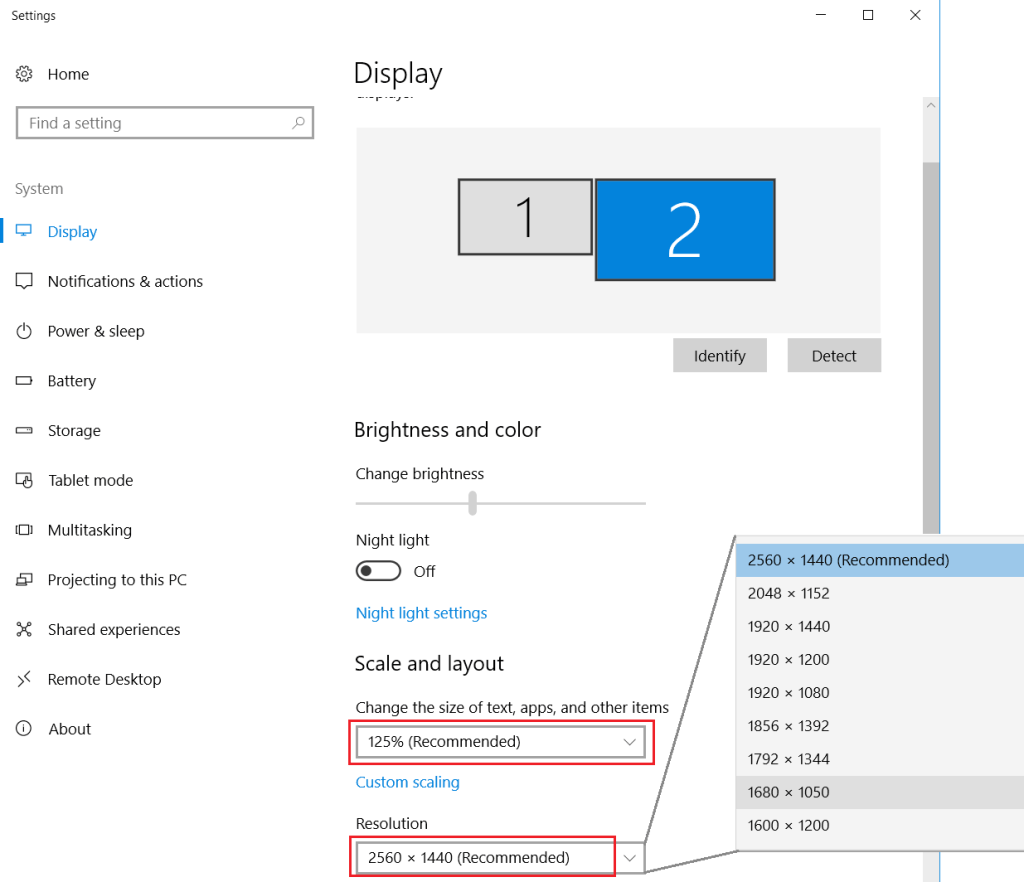The image size is (1024, 882).
Task: Click the Notifications & actions icon
Action: point(24,281)
